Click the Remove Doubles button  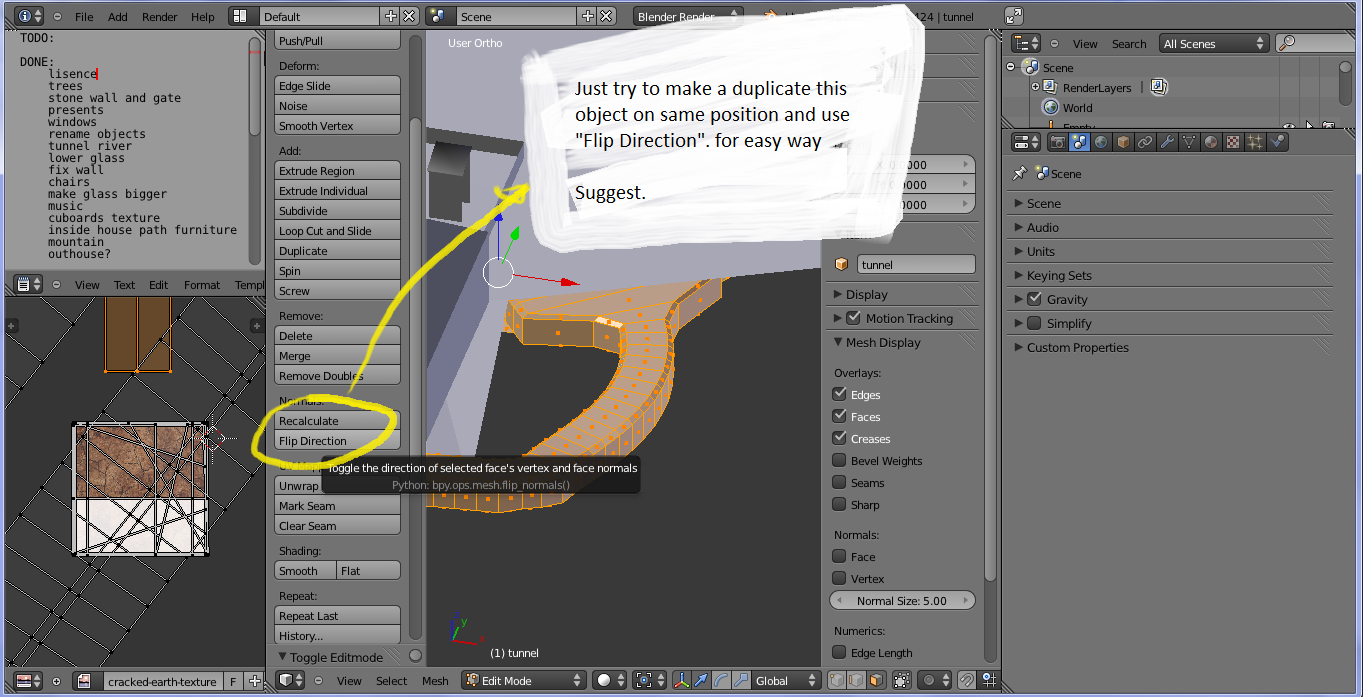tap(337, 376)
